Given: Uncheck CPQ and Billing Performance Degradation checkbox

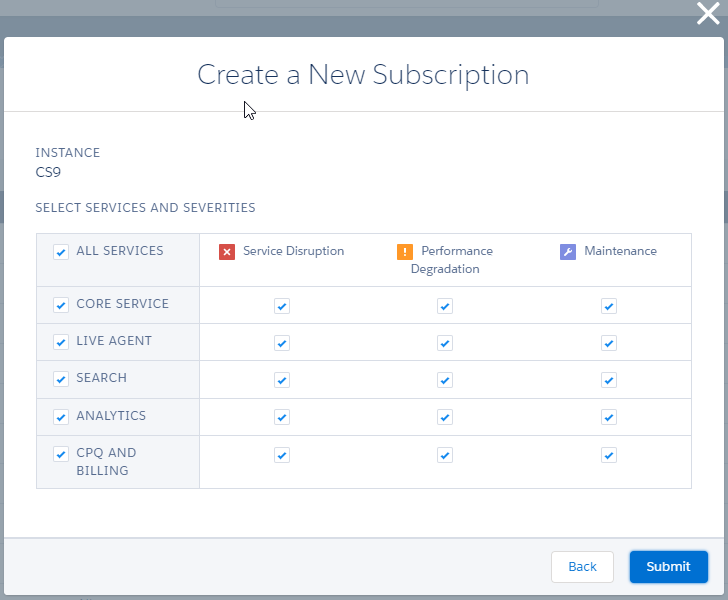Looking at the screenshot, I should pyautogui.click(x=445, y=455).
